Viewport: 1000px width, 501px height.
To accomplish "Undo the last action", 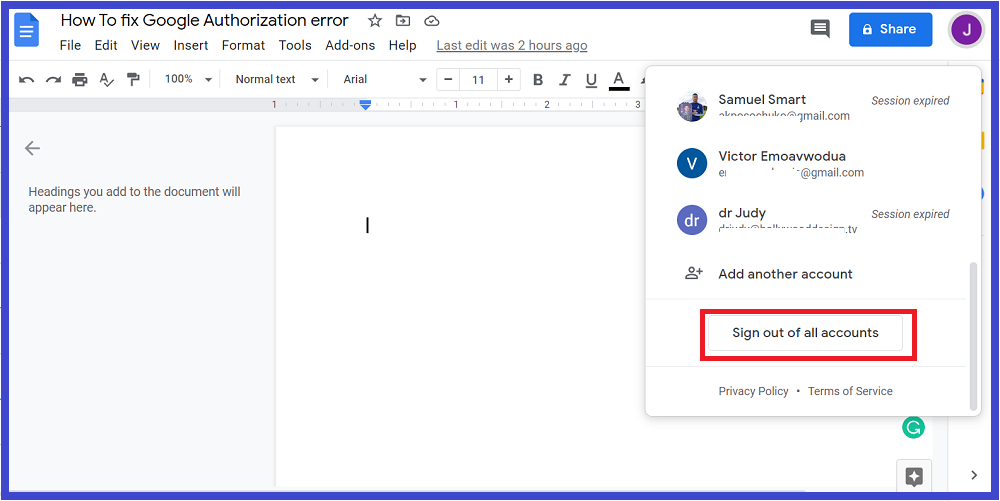I will click(x=27, y=80).
